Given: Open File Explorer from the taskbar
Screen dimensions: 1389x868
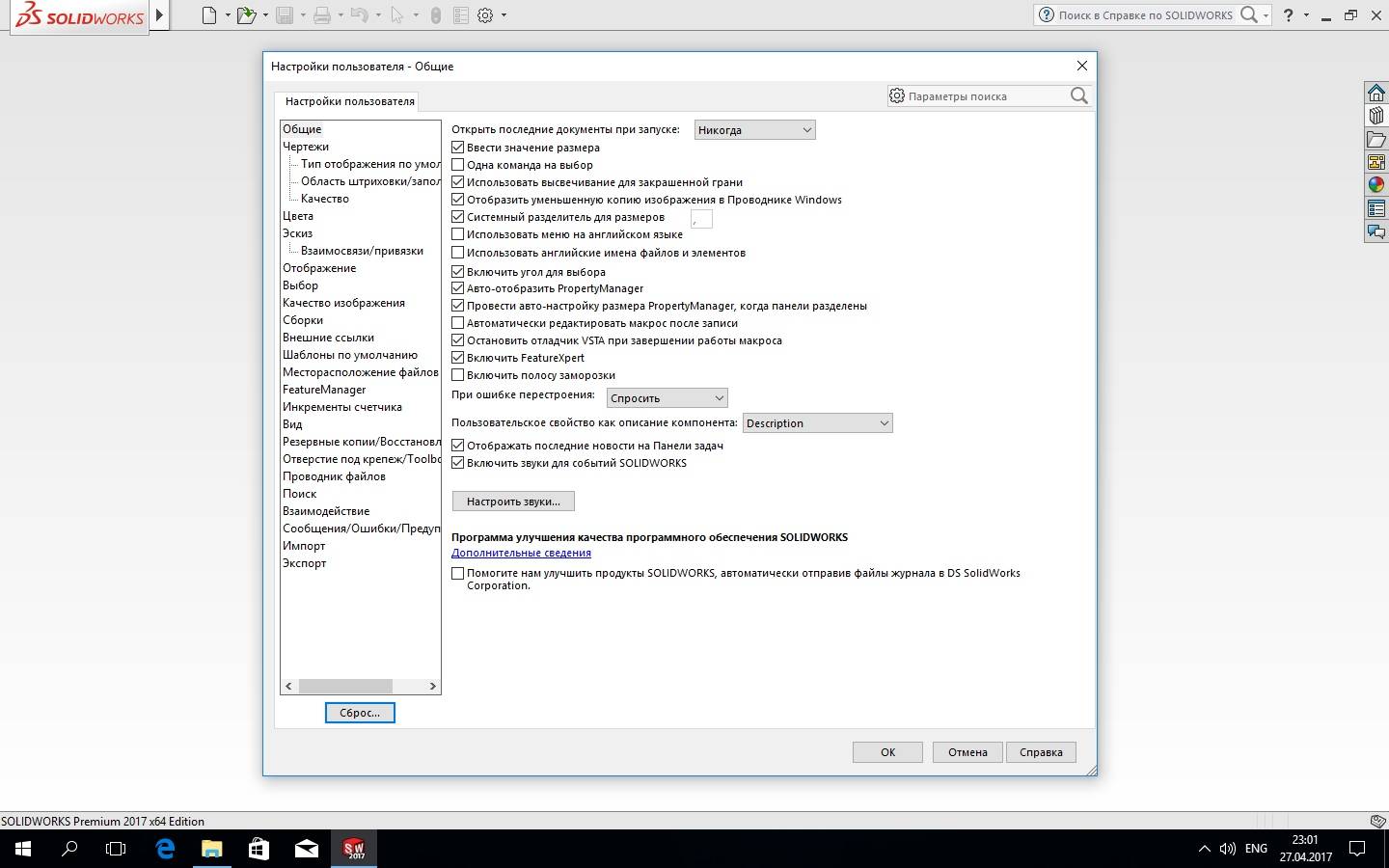Looking at the screenshot, I should pyautogui.click(x=212, y=849).
